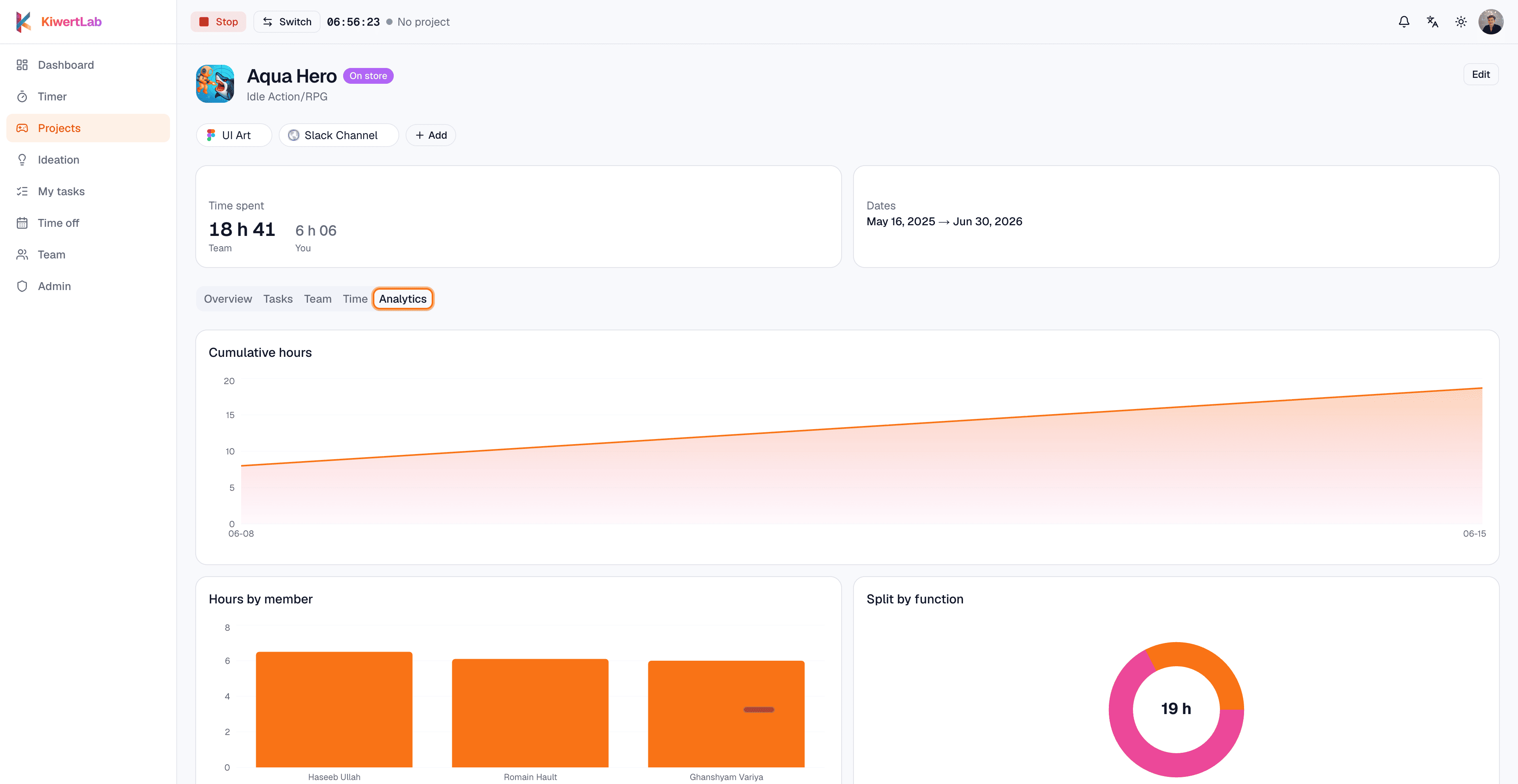Click the Hours by member heading

pos(261,599)
